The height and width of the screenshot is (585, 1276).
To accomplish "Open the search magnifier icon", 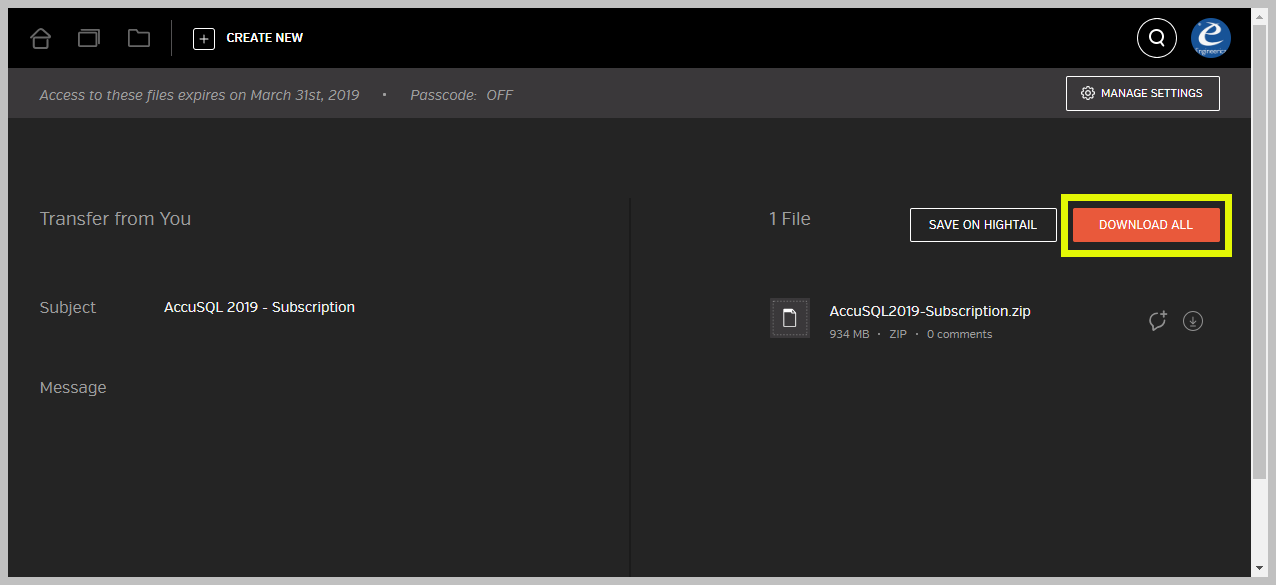I will [1157, 38].
